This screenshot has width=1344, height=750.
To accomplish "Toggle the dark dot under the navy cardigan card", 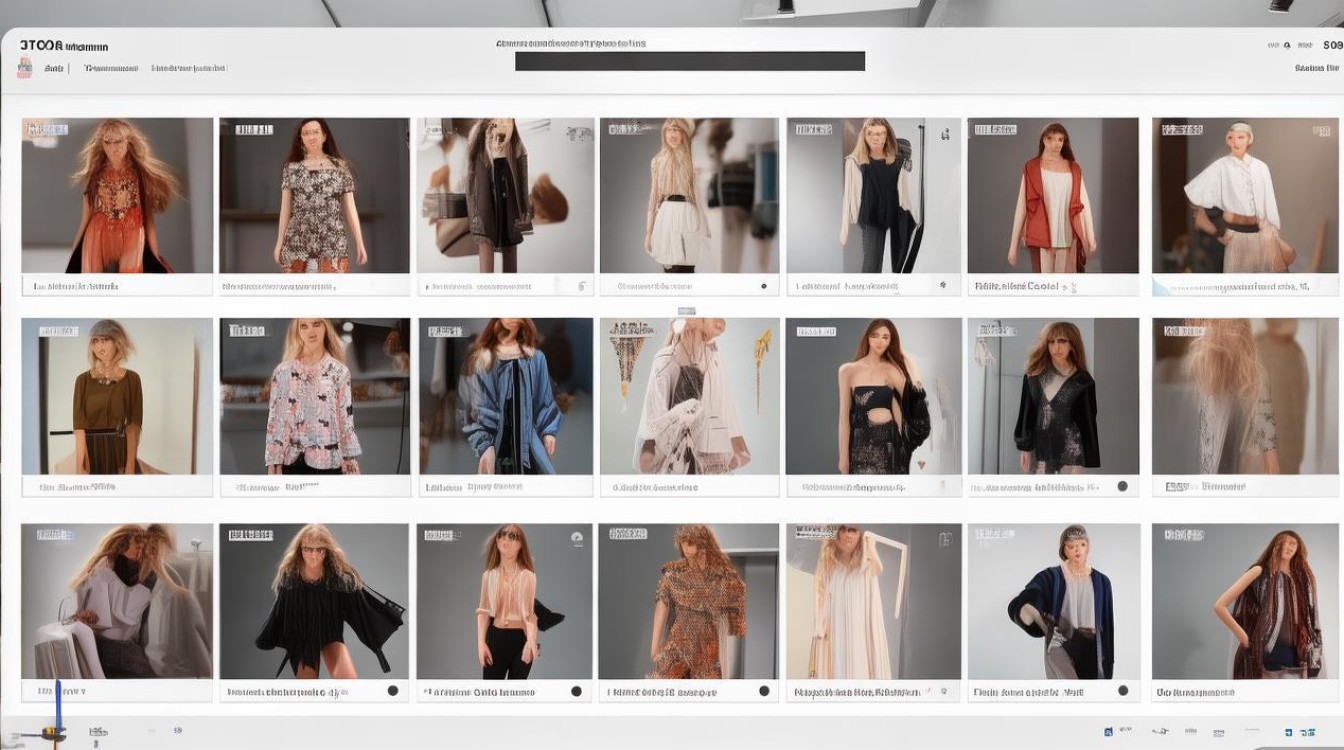I will pyautogui.click(x=1122, y=691).
